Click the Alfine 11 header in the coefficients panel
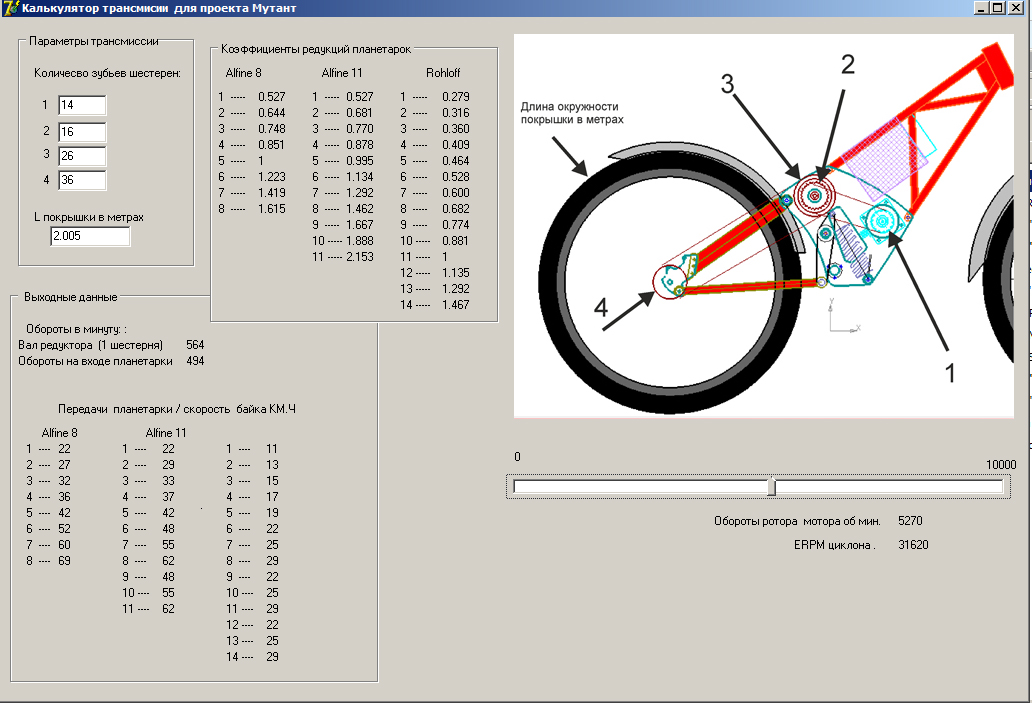1032x703 pixels. click(x=342, y=73)
